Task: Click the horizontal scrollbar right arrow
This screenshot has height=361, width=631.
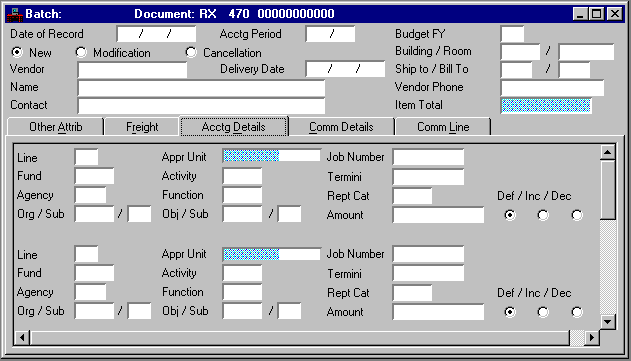Action: [x=592, y=337]
